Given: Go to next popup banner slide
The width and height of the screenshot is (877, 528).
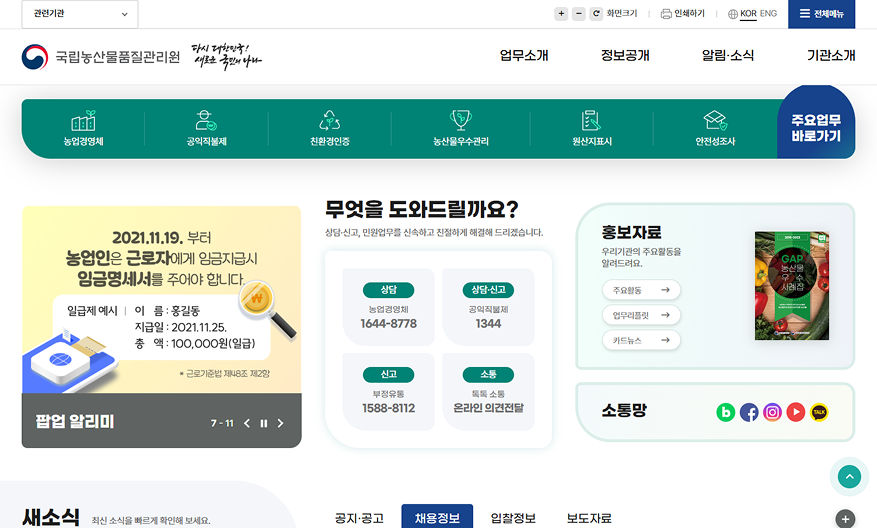Looking at the screenshot, I should coord(281,423).
